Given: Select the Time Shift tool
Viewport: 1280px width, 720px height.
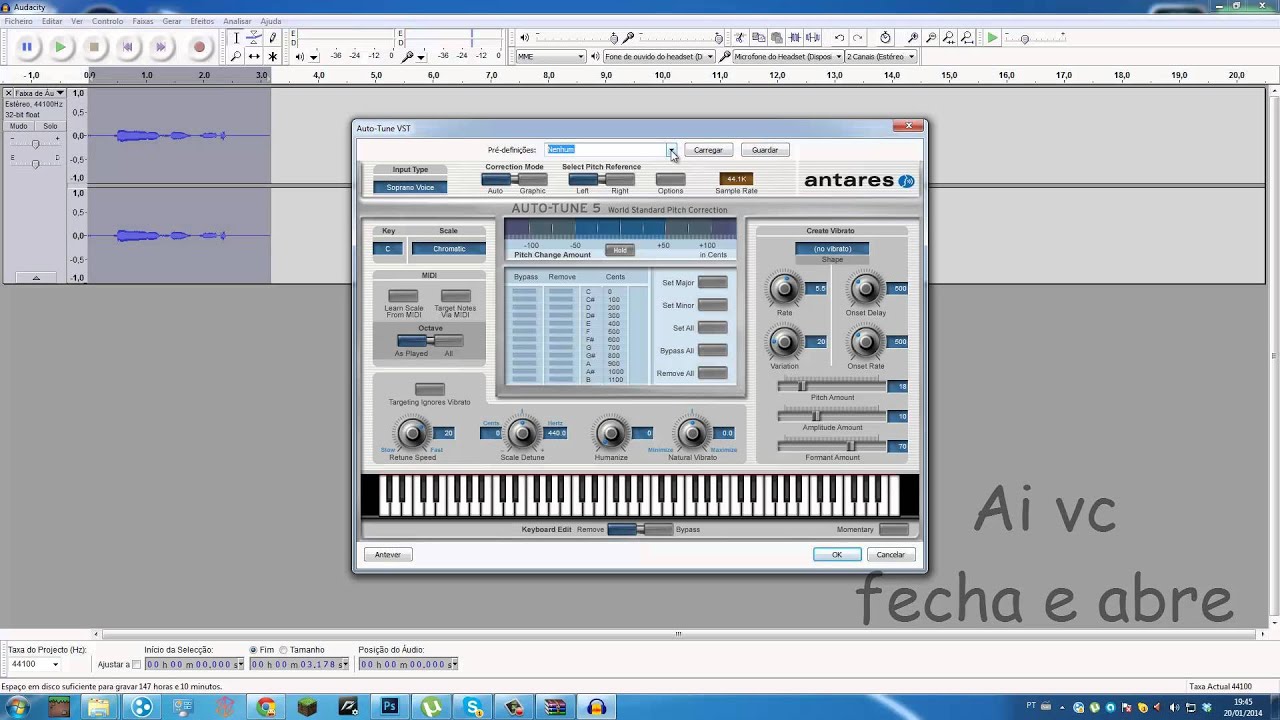Looking at the screenshot, I should point(254,56).
